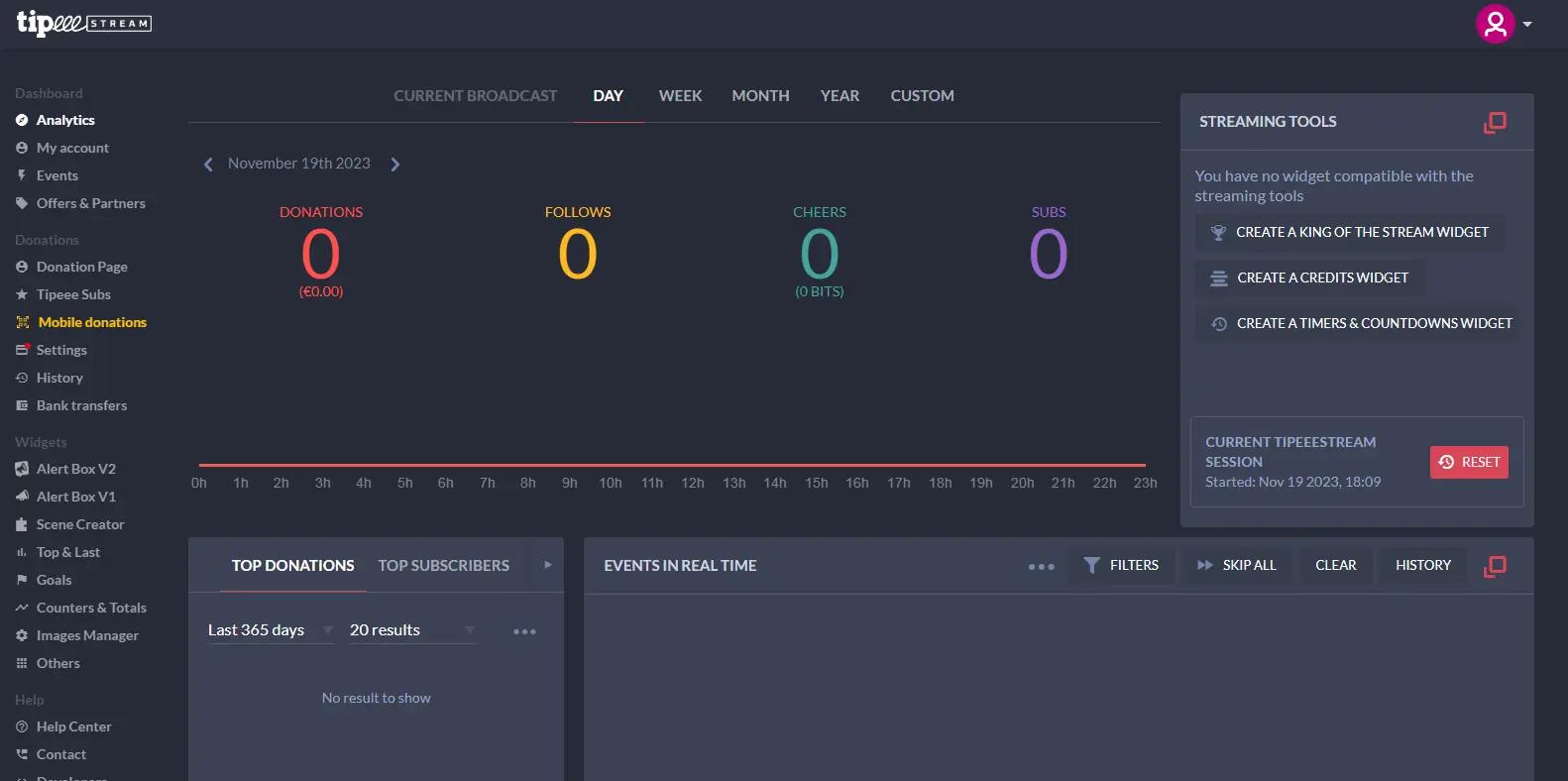Open Scene Creator
The image size is (1568, 781).
(x=80, y=524)
